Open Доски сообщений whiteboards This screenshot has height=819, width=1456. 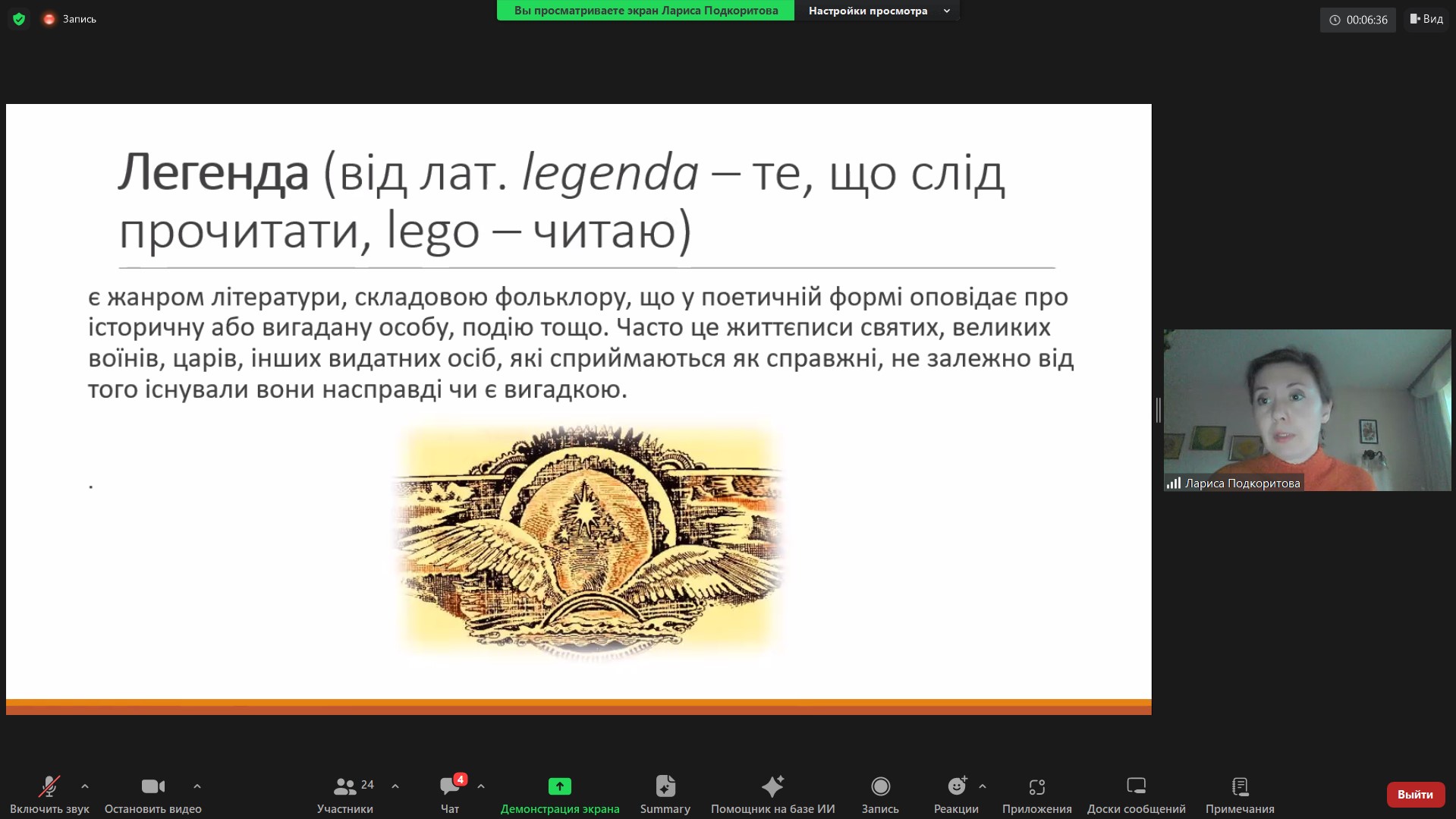1136,794
